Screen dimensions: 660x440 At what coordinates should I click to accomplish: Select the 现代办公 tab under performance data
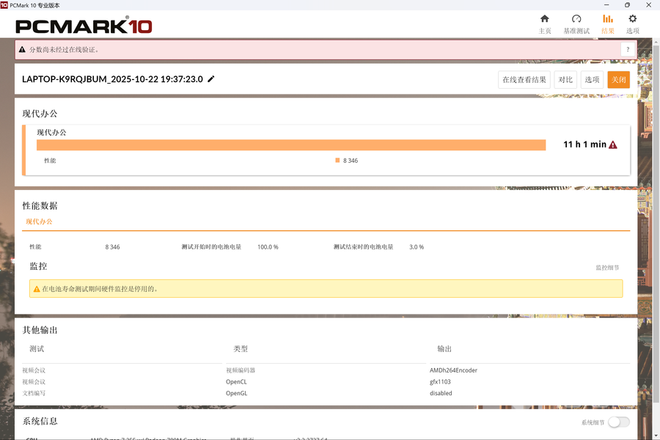39,221
